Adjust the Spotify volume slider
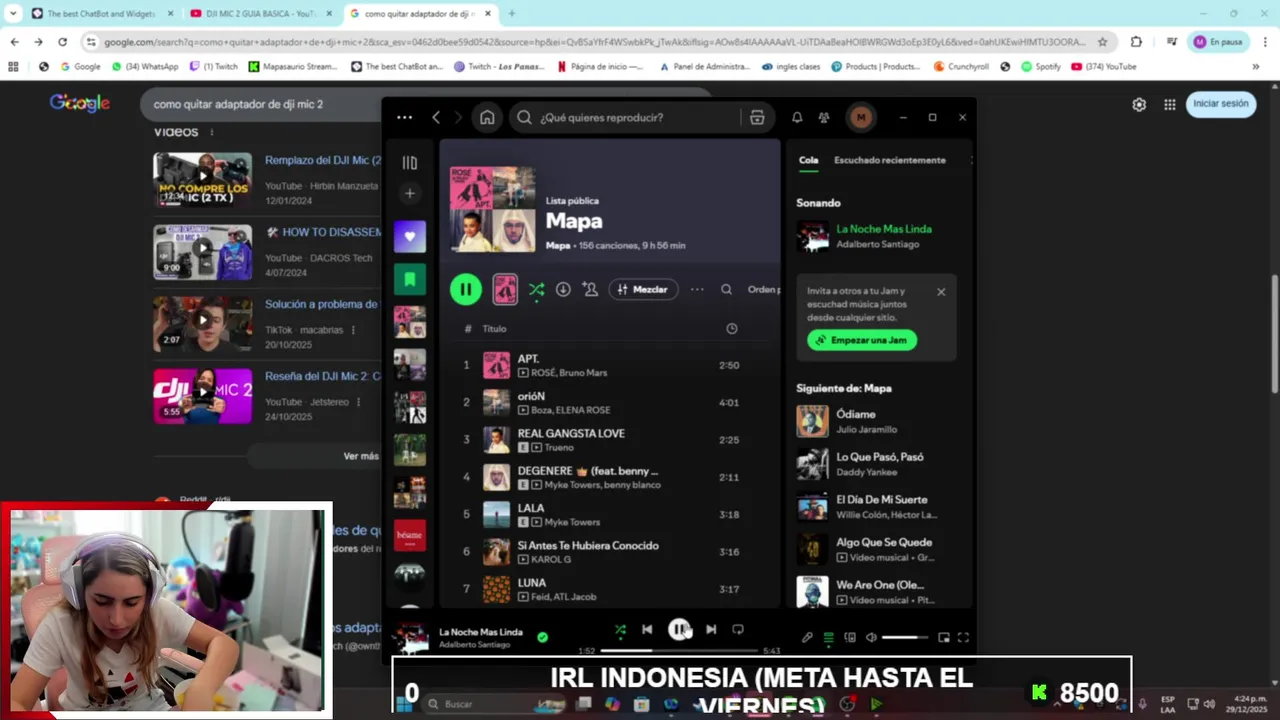The width and height of the screenshot is (1280, 720). point(905,637)
